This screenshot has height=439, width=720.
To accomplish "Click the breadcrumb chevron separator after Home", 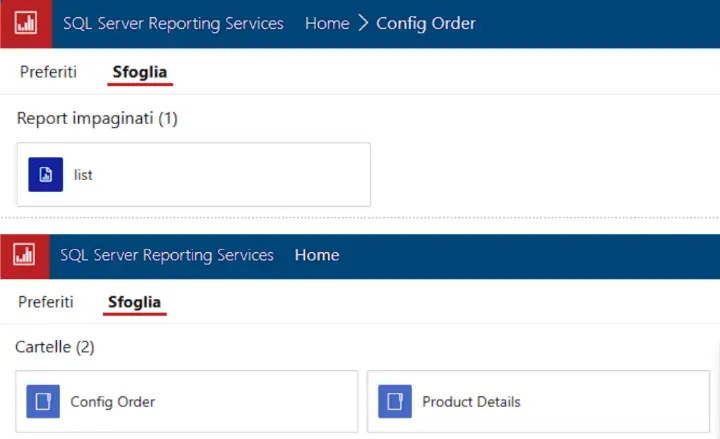I will coord(363,23).
